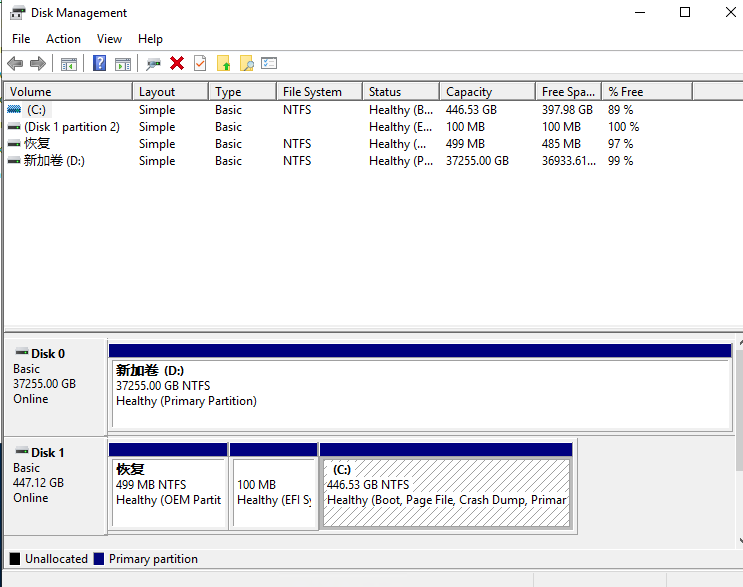This screenshot has height=587, width=743.
Task: Click the Disk 1 label panel
Action: (x=55, y=485)
